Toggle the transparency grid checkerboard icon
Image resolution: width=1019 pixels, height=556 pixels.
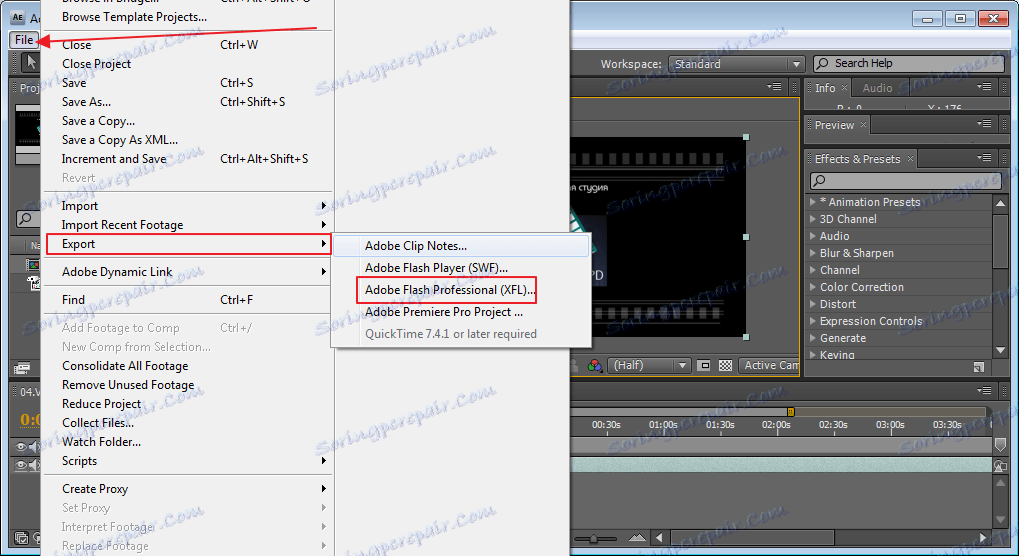tap(725, 366)
